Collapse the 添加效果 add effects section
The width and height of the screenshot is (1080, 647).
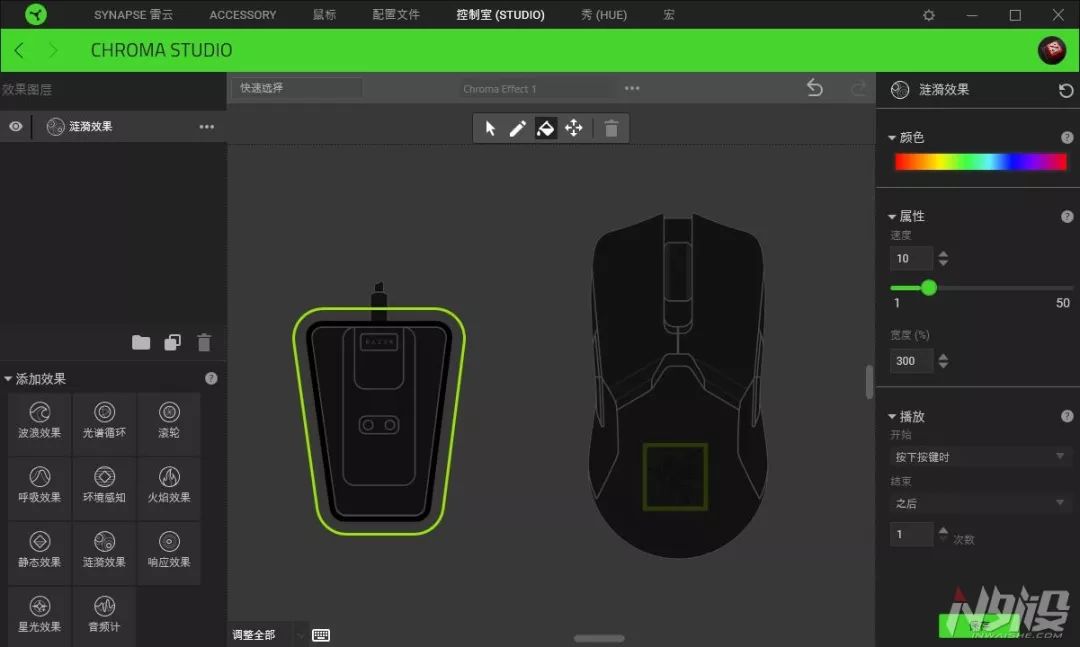point(8,379)
